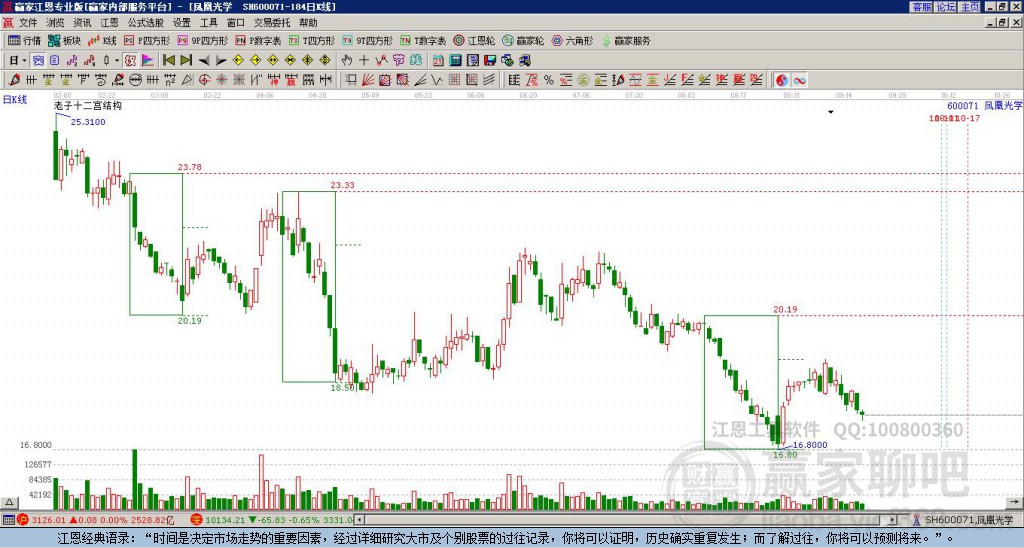Open the 工具 menu
This screenshot has height=548, width=1024.
point(208,23)
